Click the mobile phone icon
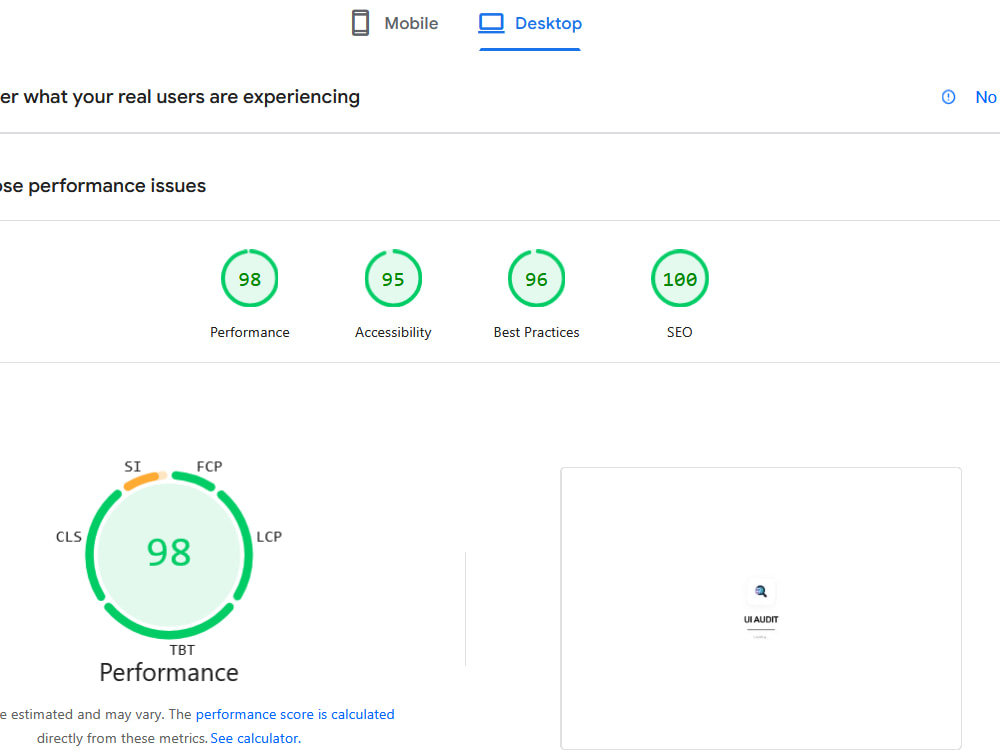The width and height of the screenshot is (1000, 750). tap(360, 23)
